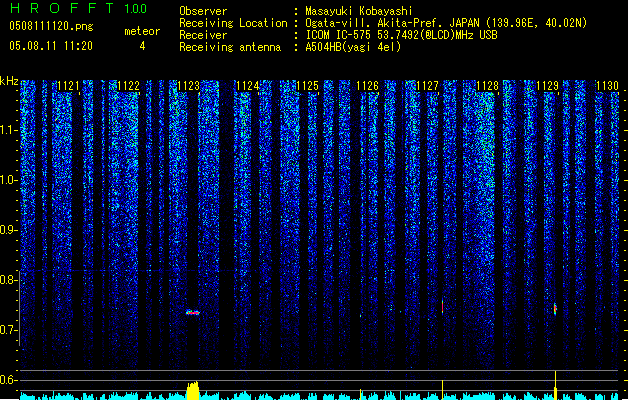Click the yellow power spike below 1127

tap(442, 390)
